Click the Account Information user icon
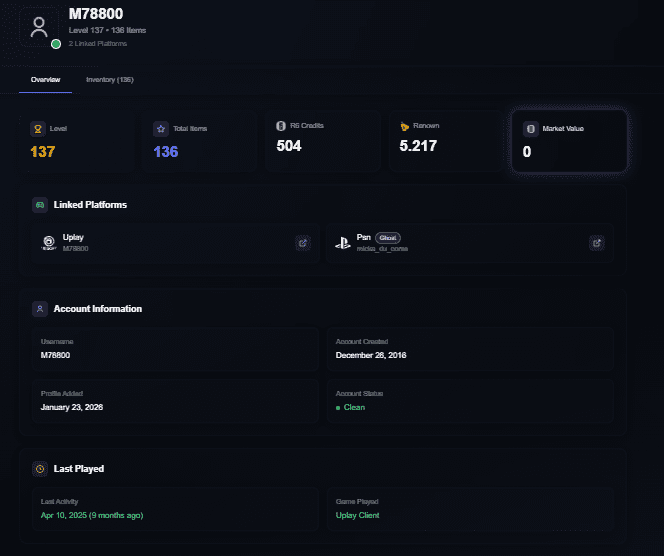This screenshot has height=556, width=664. [x=40, y=309]
